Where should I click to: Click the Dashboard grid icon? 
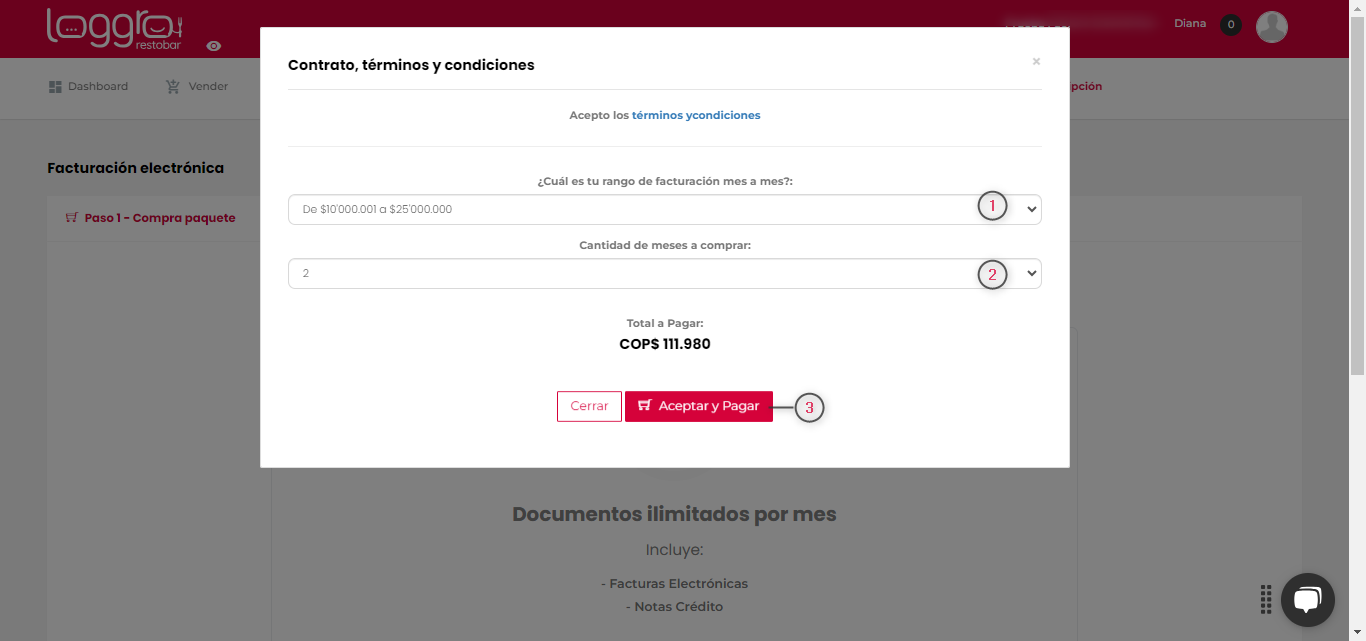tap(55, 87)
